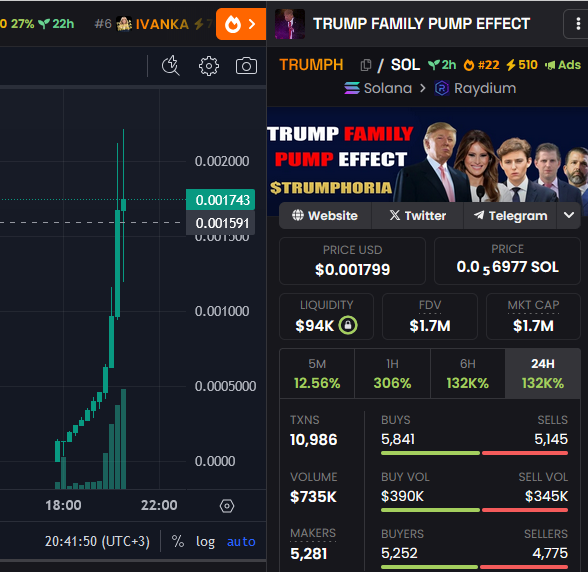Click the buyers versus sellers ratio bar
Viewport: 588px width, 572px height.
pos(474,567)
